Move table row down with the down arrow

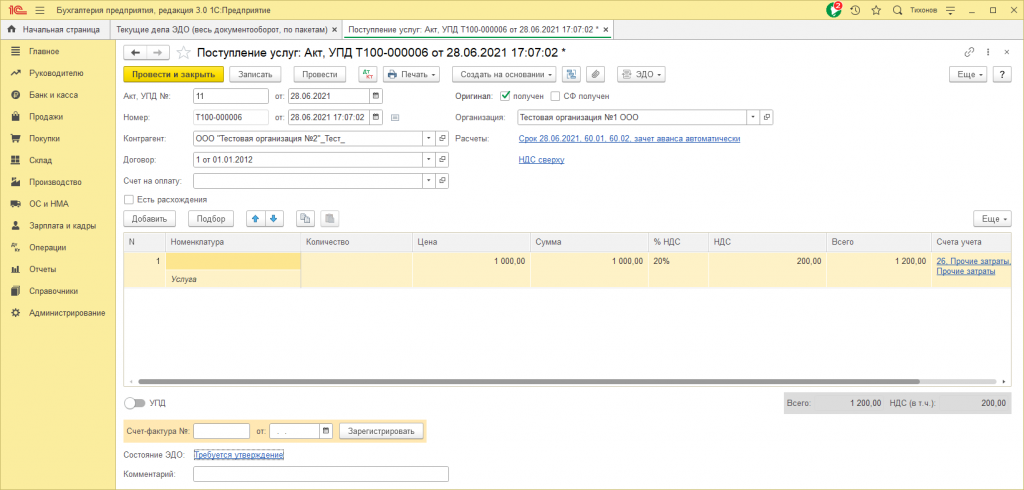click(x=274, y=218)
